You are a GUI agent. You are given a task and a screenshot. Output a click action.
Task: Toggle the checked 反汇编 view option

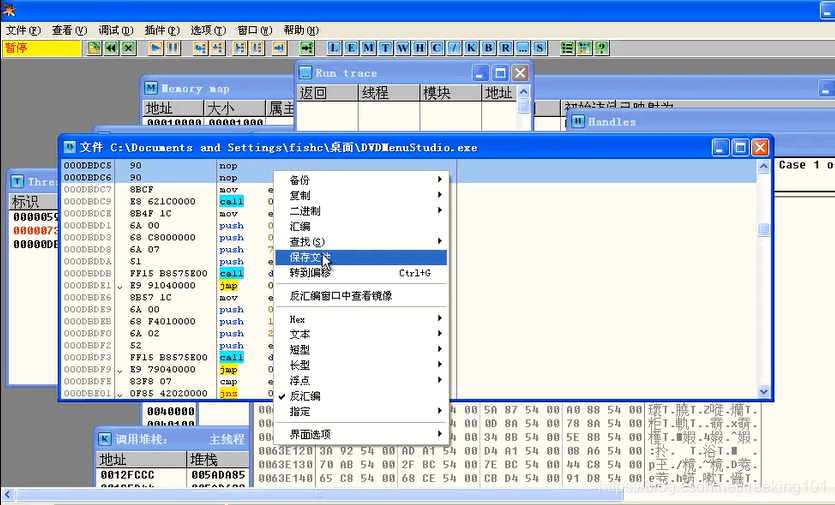(x=361, y=396)
